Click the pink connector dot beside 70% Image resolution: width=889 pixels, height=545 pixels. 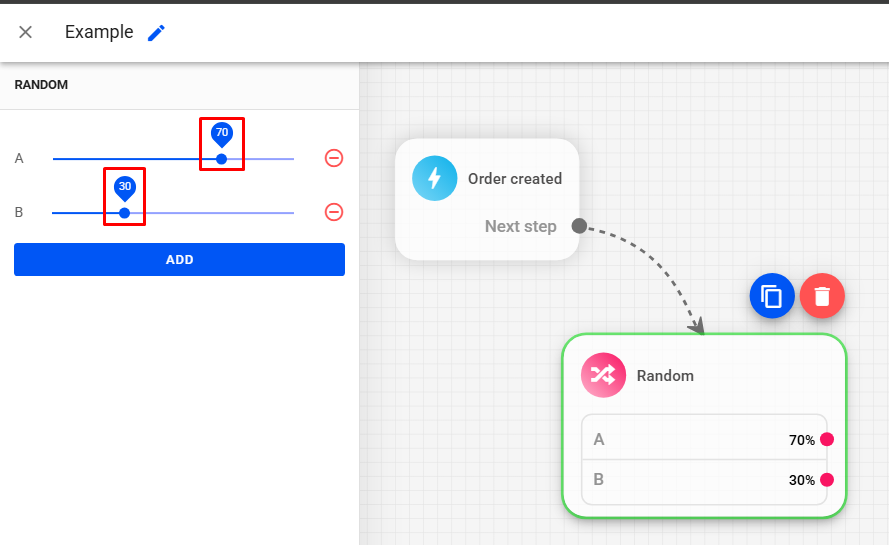coord(827,439)
